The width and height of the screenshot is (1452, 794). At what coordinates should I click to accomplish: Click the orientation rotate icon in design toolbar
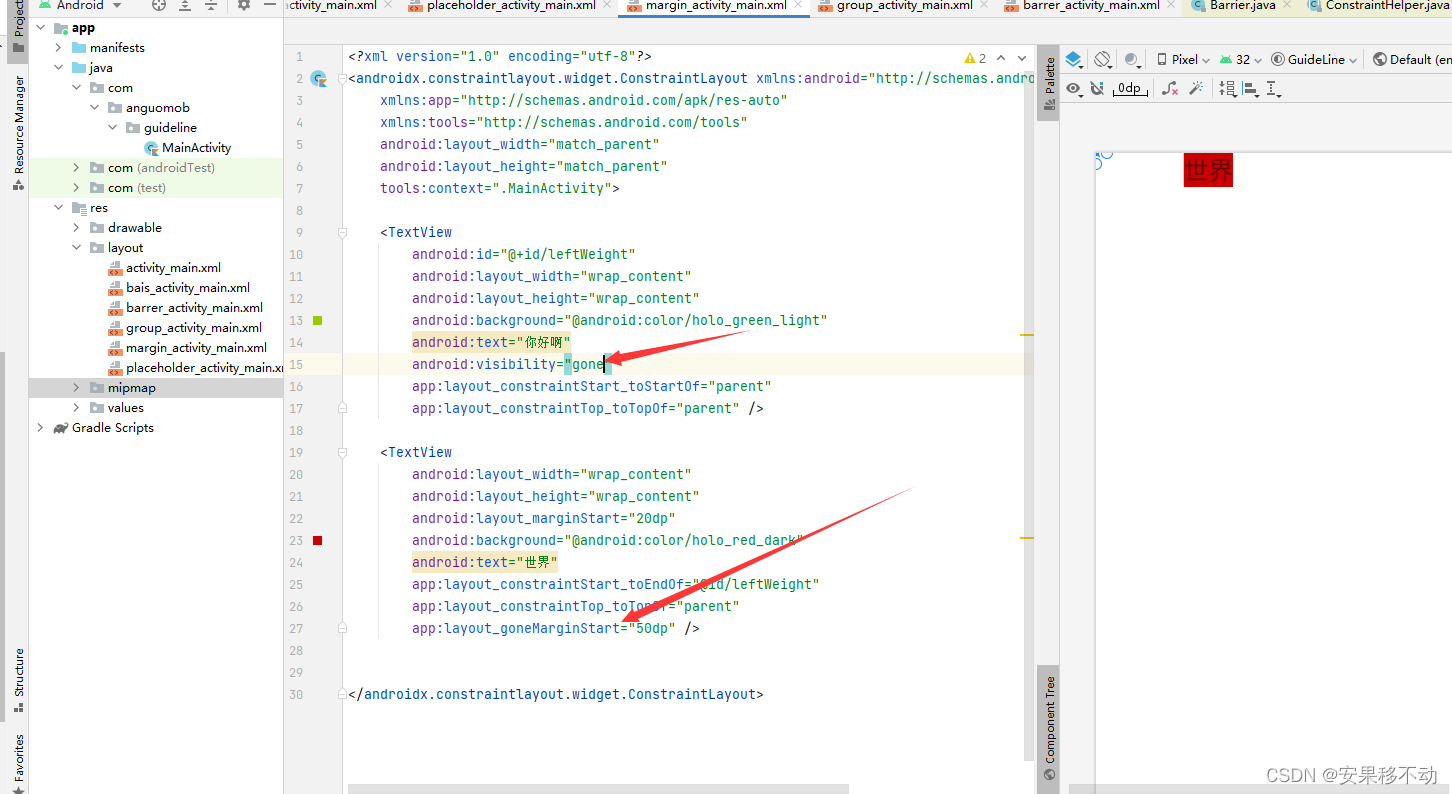(1104, 60)
